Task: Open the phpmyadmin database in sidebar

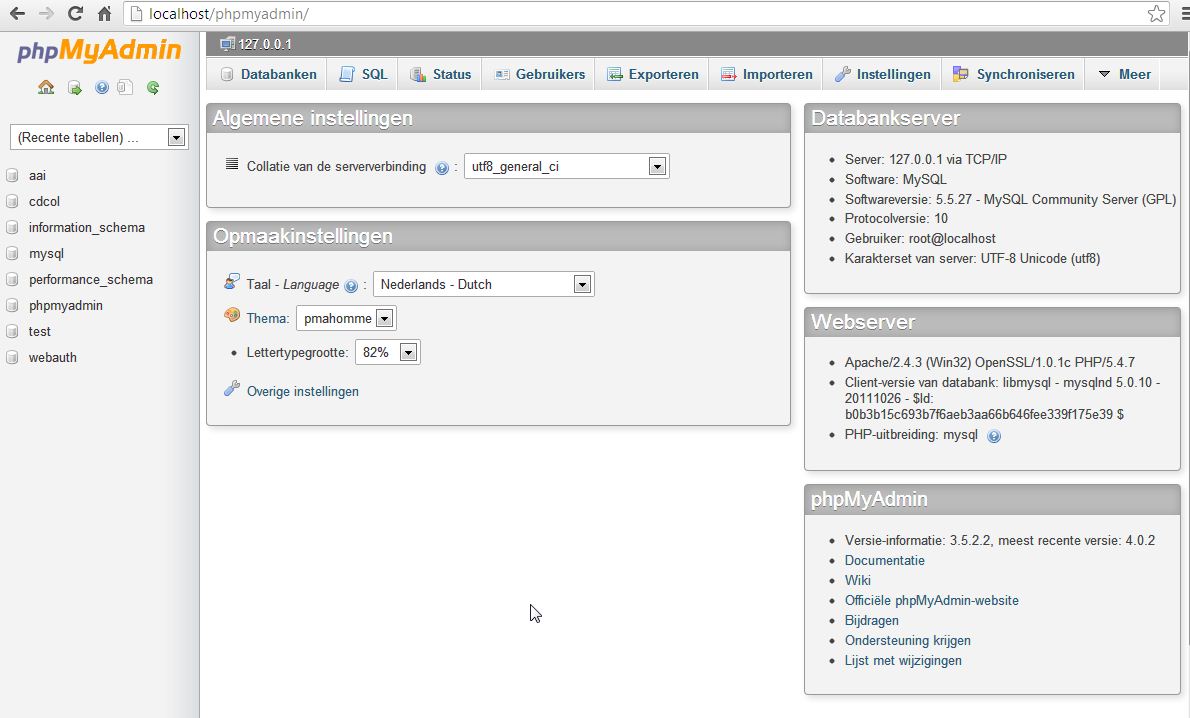Action: click(65, 305)
